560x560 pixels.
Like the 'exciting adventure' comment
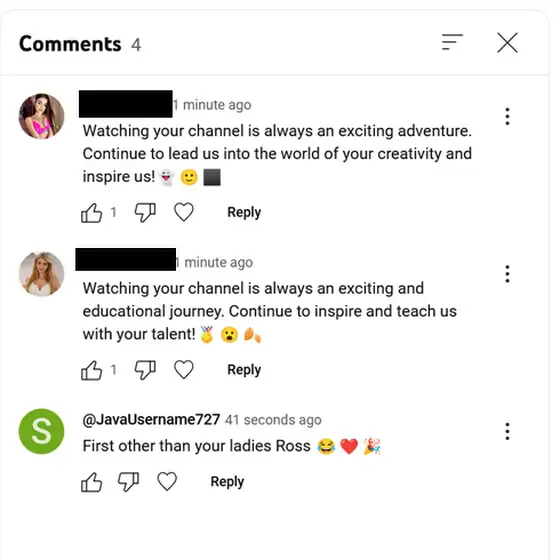(92, 212)
